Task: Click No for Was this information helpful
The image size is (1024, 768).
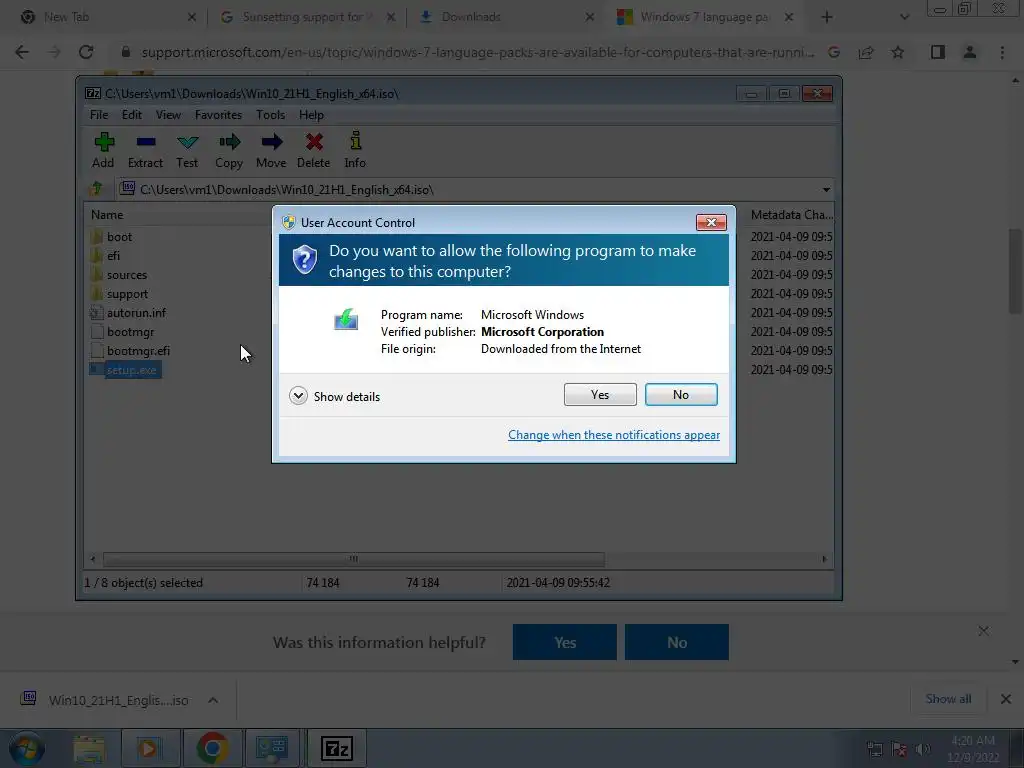Action: (x=677, y=642)
